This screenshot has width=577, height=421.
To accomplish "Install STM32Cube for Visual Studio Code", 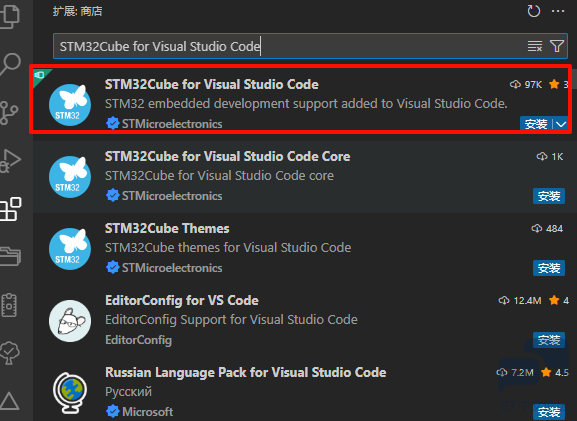I will [x=536, y=124].
